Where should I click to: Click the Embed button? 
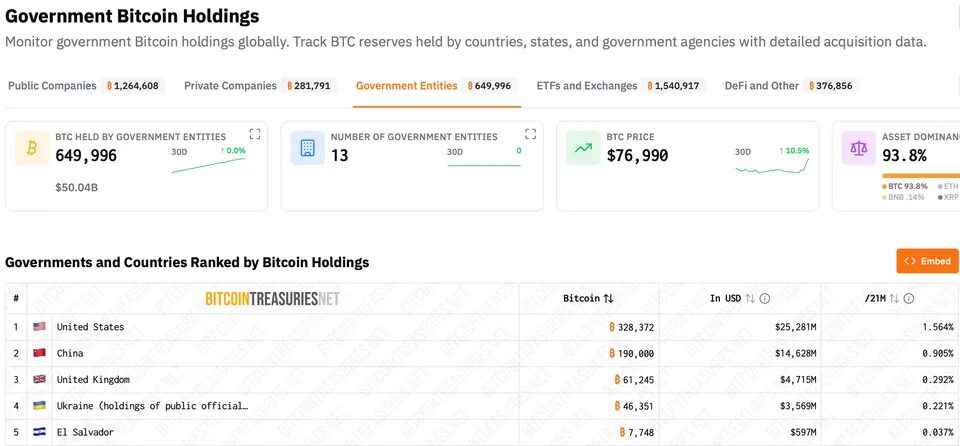click(x=927, y=261)
